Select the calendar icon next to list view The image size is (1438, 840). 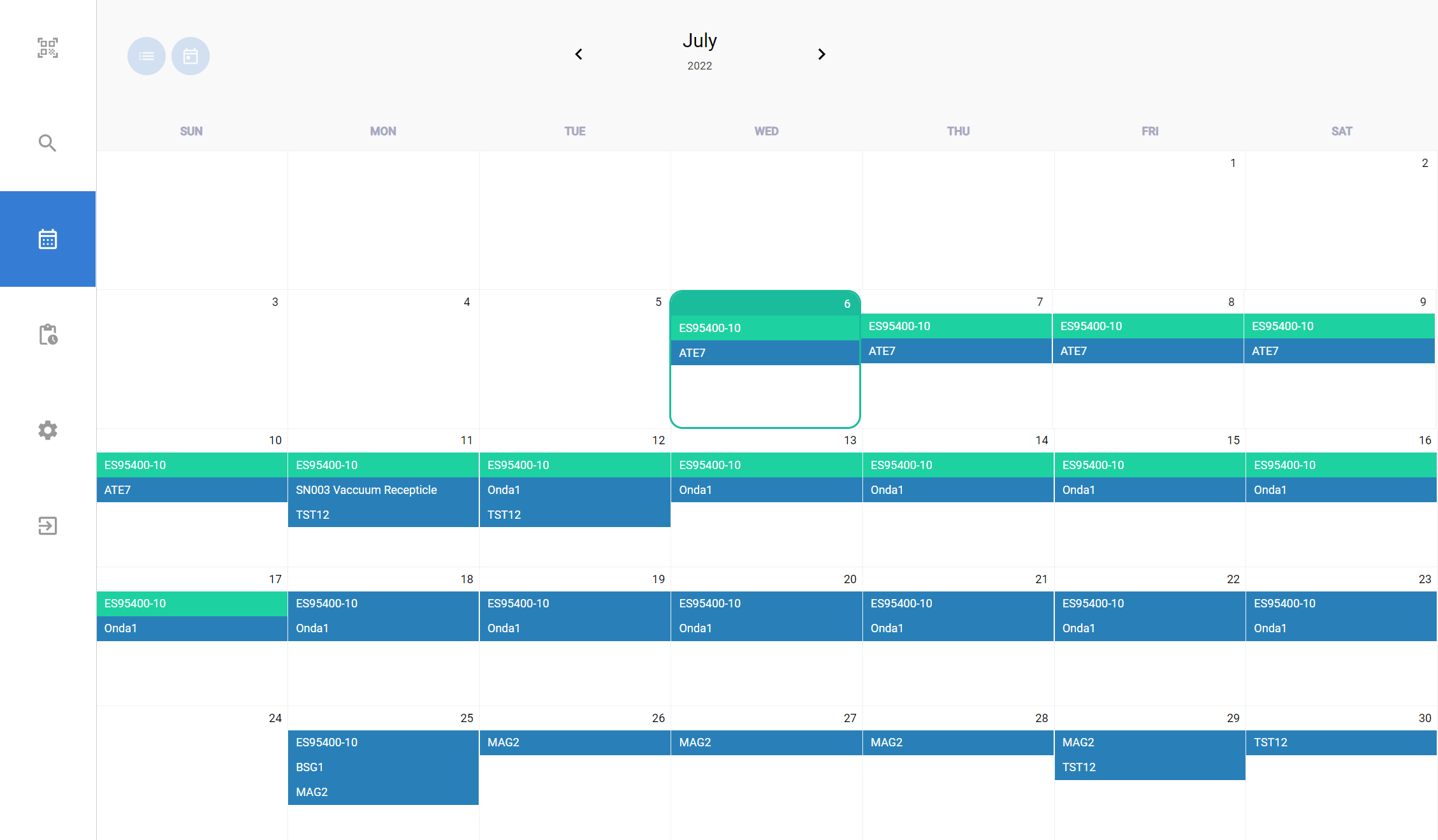pos(191,56)
